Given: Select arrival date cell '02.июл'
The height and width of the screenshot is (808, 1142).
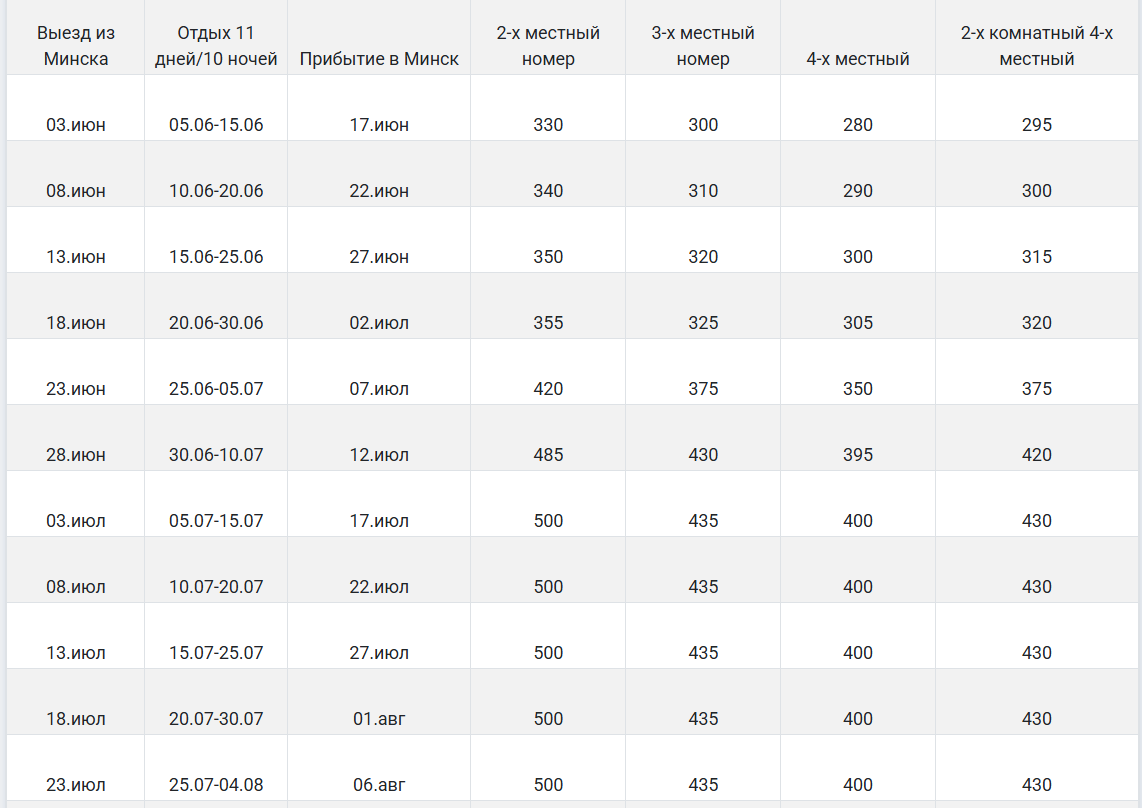Looking at the screenshot, I should point(379,323).
